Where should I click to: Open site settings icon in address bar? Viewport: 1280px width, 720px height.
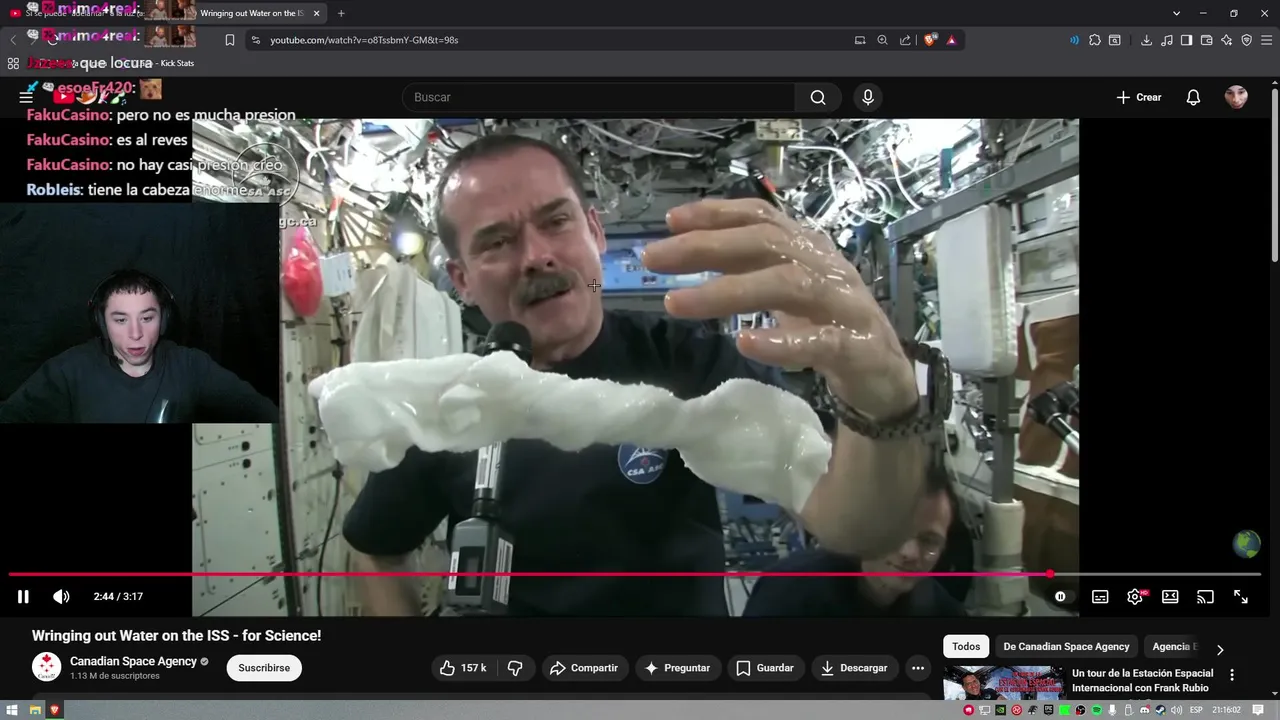click(255, 40)
